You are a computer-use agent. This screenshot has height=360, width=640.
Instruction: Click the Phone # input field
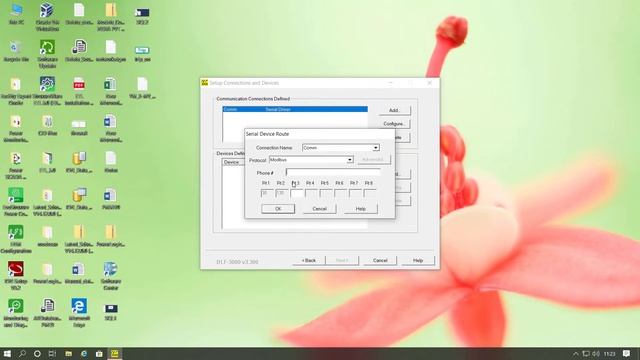(x=333, y=173)
